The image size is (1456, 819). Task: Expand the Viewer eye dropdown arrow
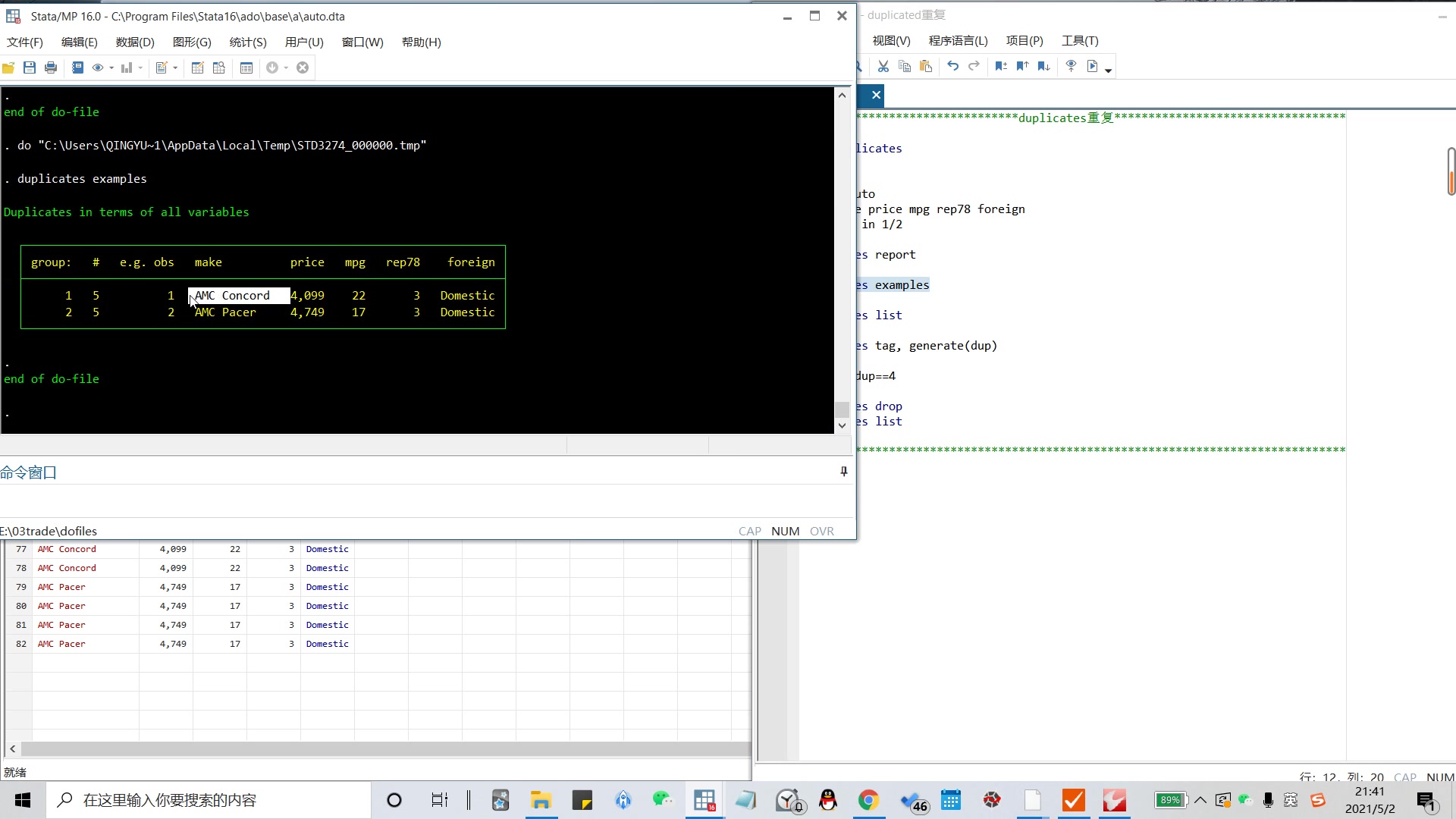(111, 68)
